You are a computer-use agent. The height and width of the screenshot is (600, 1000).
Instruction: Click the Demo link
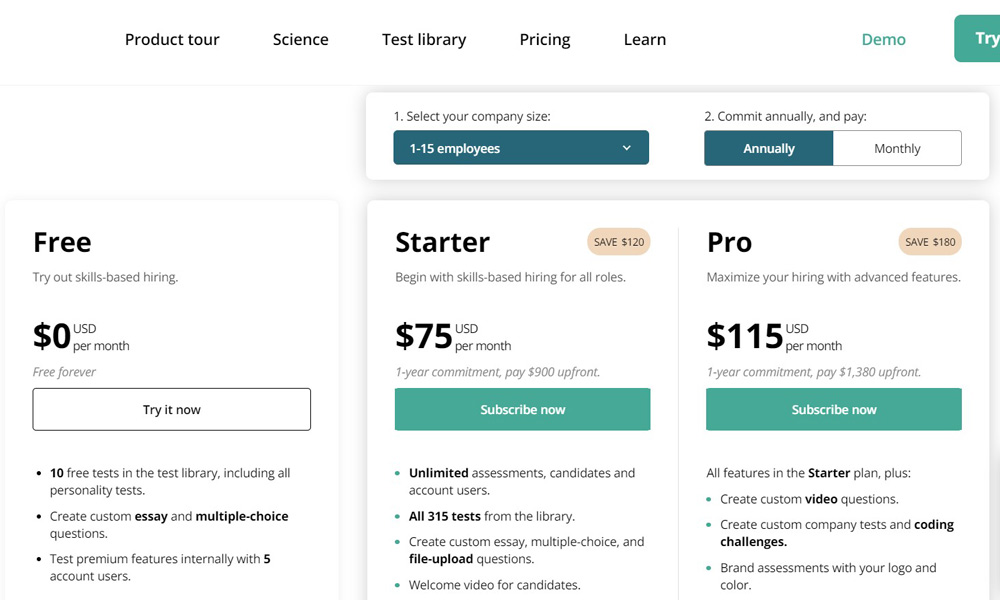[x=883, y=40]
